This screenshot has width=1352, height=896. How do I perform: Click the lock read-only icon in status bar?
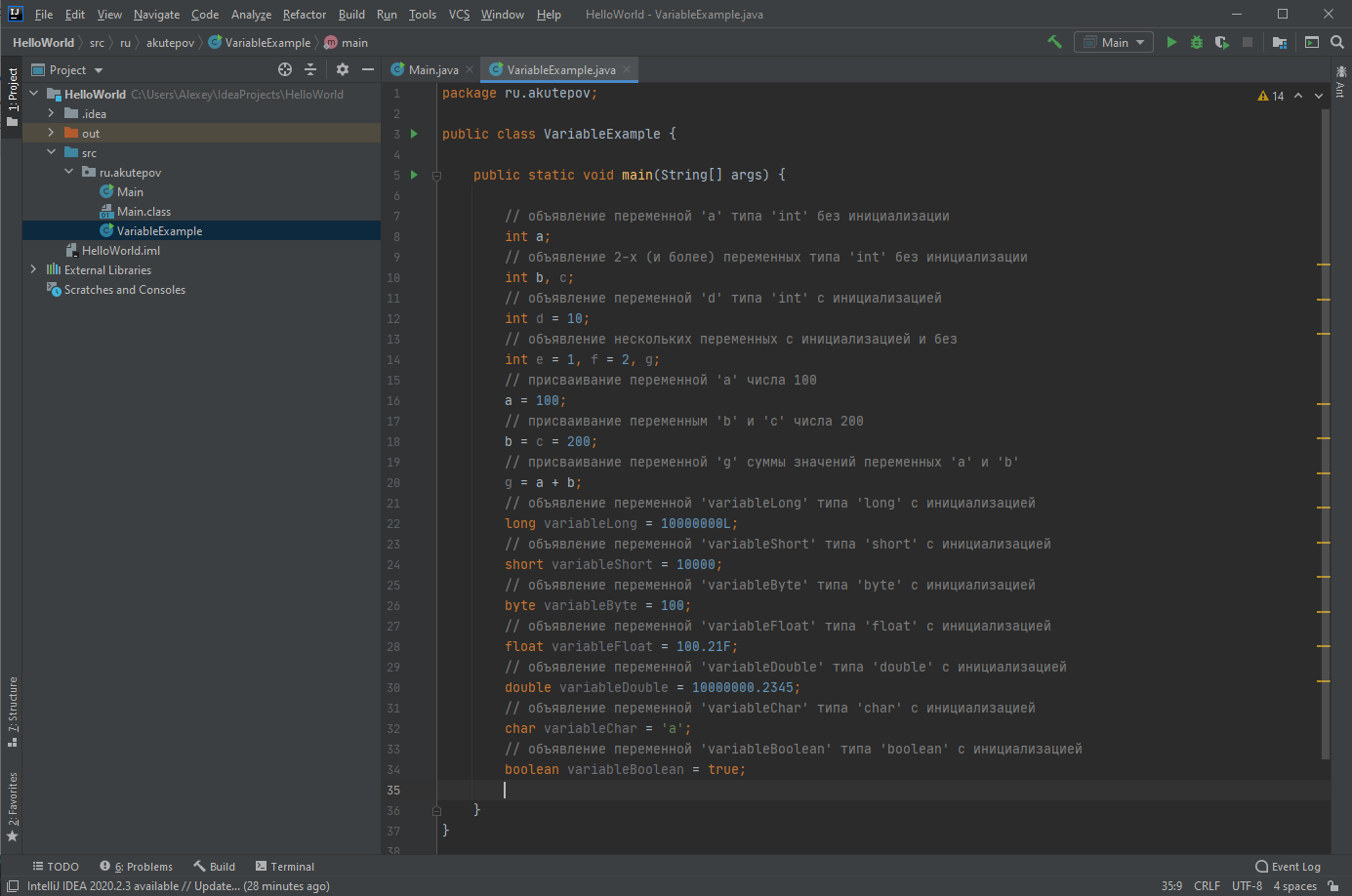[1335, 886]
